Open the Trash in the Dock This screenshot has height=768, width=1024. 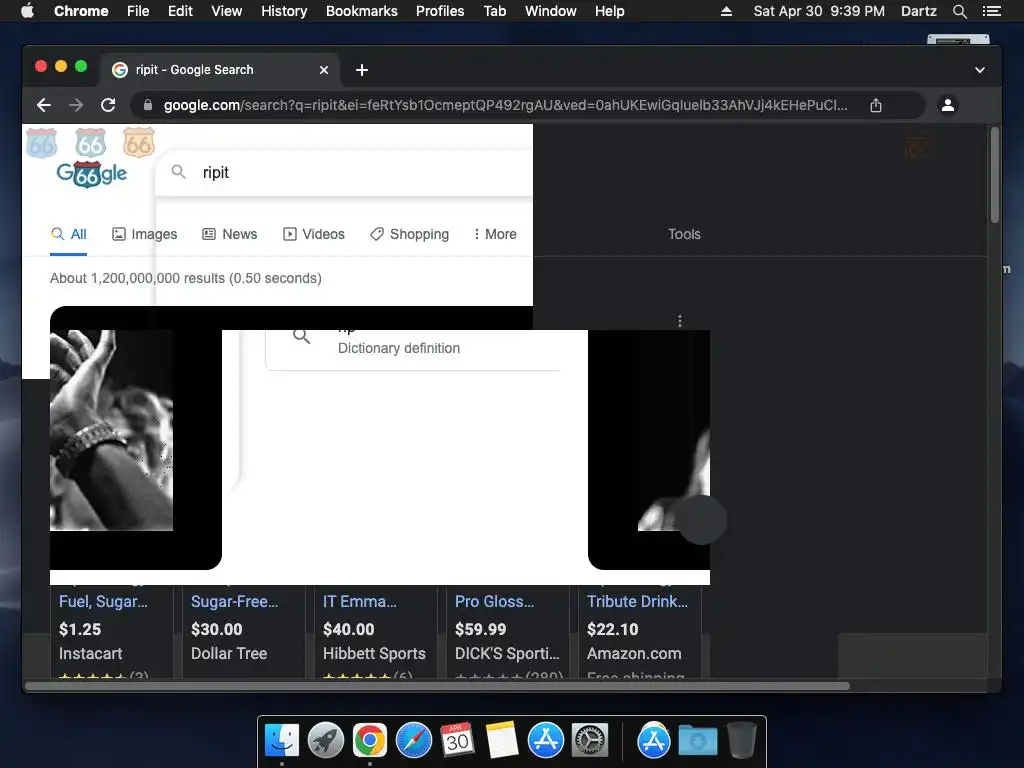click(x=741, y=741)
